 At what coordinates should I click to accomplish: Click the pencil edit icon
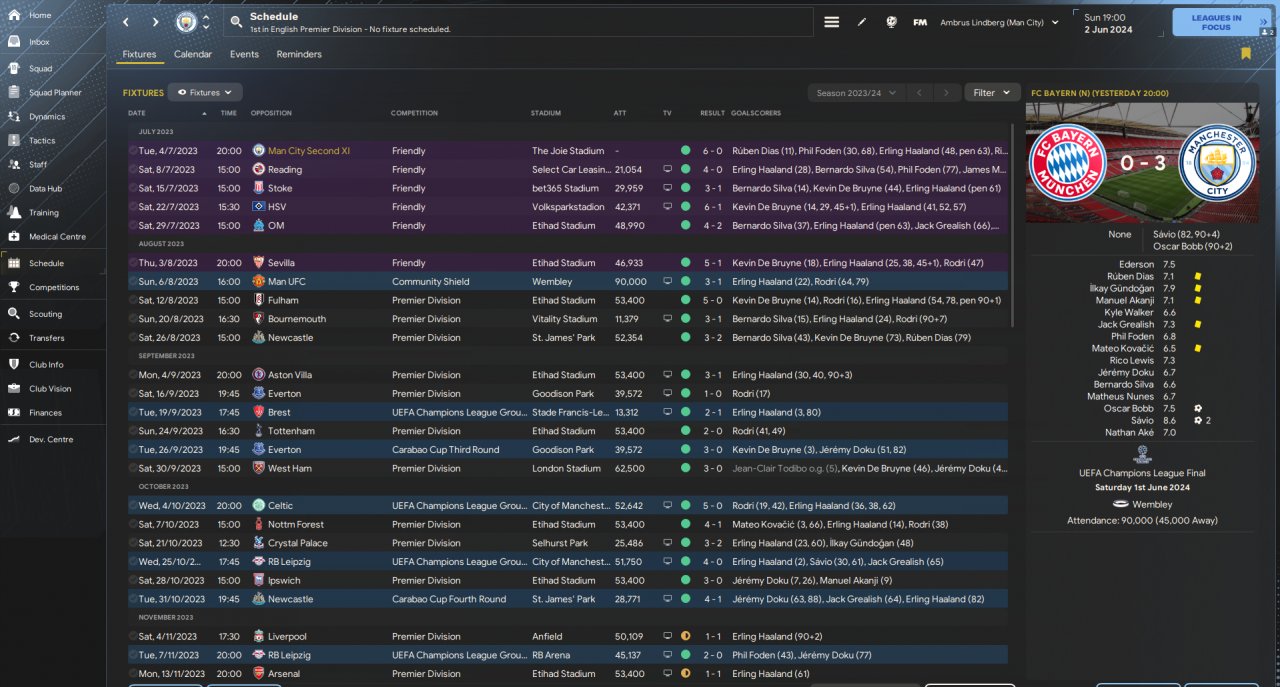861,22
